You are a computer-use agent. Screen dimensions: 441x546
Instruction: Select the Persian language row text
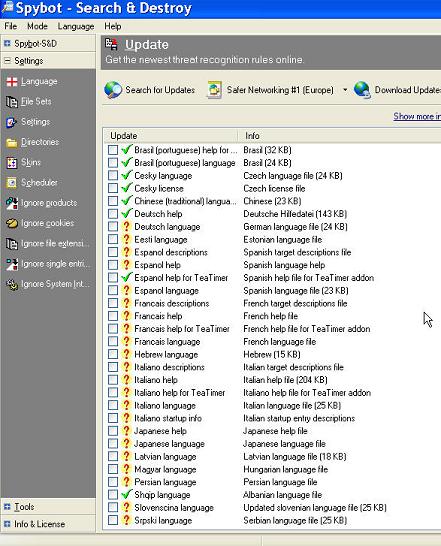pos(165,482)
